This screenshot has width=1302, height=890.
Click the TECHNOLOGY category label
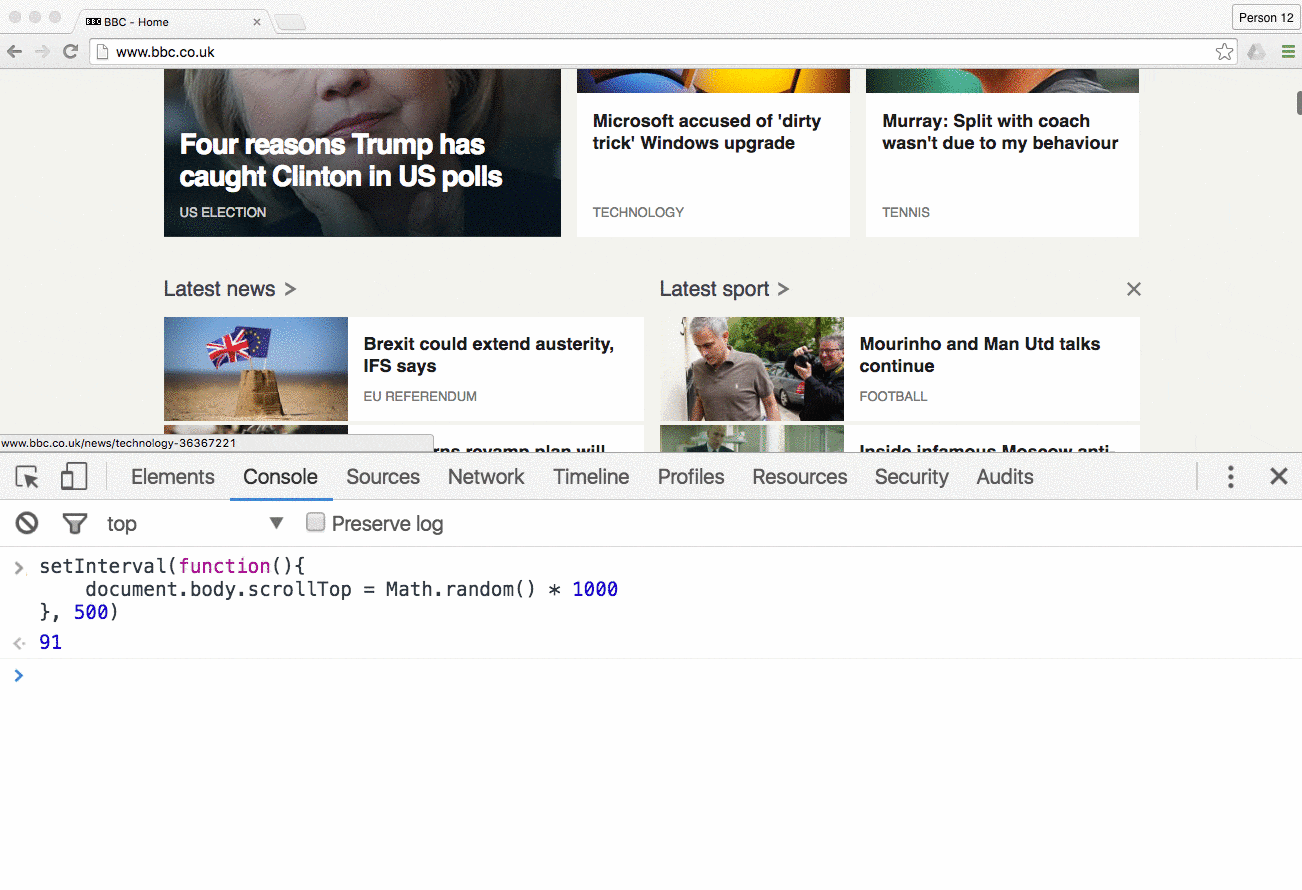(x=638, y=212)
